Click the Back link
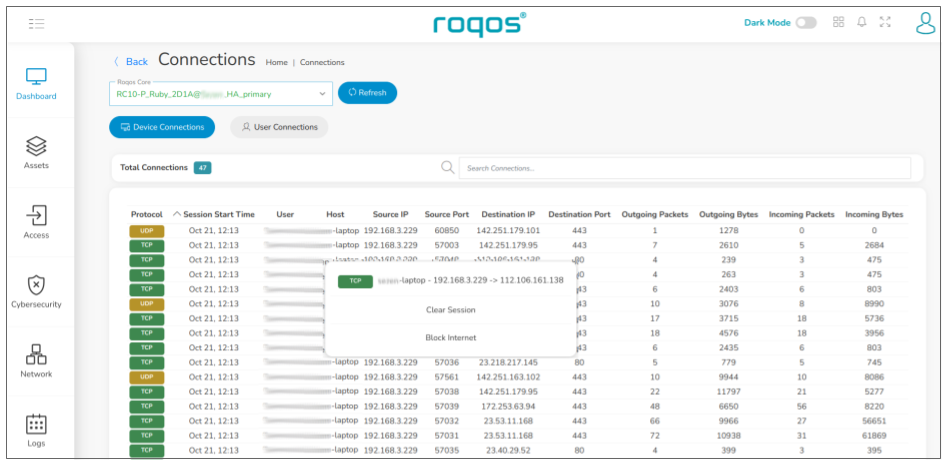This screenshot has width=946, height=464. pyautogui.click(x=130, y=62)
